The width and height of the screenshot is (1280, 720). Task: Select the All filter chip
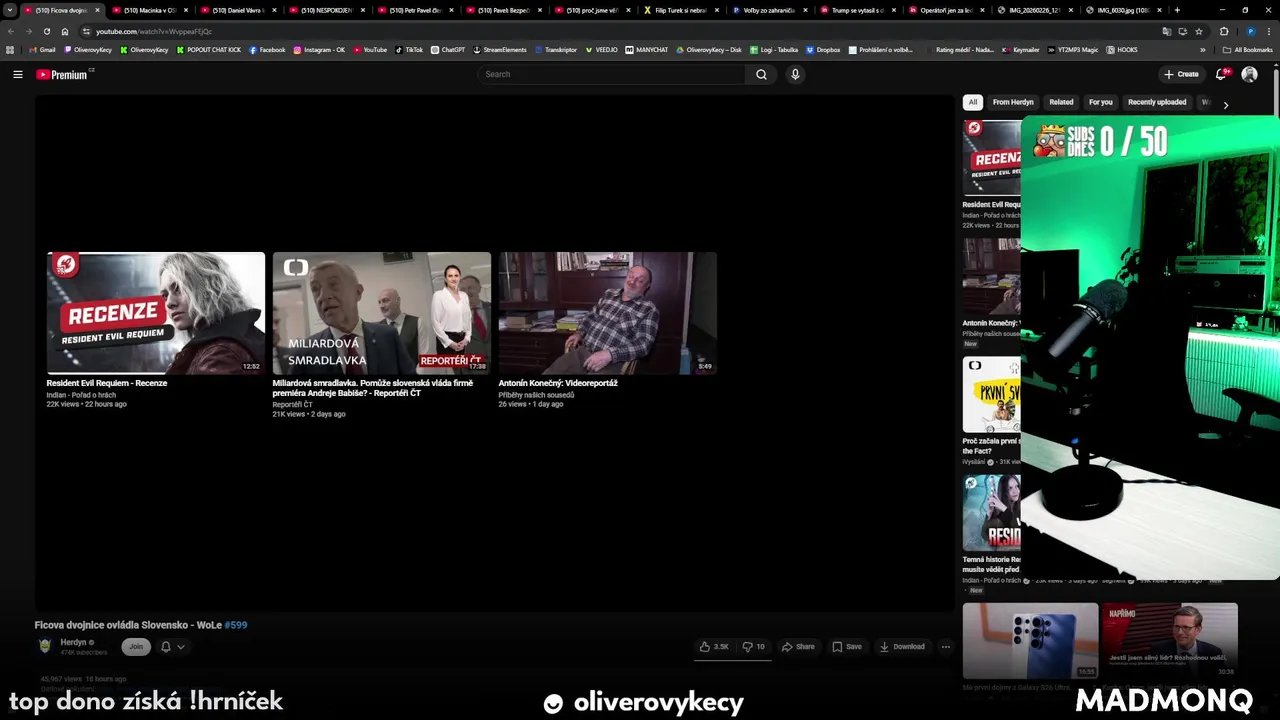click(973, 102)
